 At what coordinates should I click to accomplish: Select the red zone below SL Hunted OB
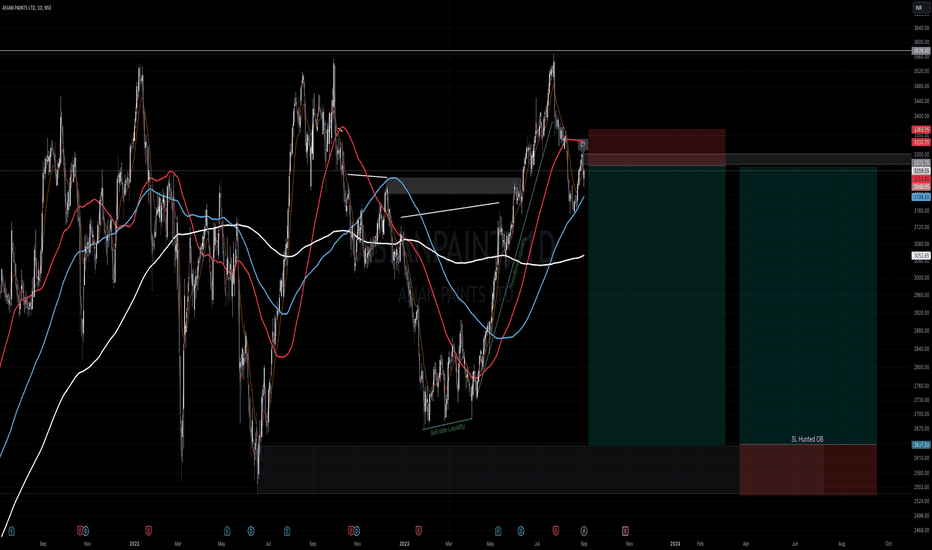click(808, 469)
